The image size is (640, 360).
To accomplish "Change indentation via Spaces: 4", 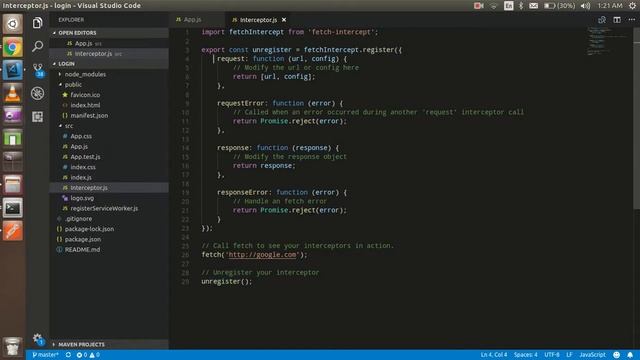I will coord(525,355).
